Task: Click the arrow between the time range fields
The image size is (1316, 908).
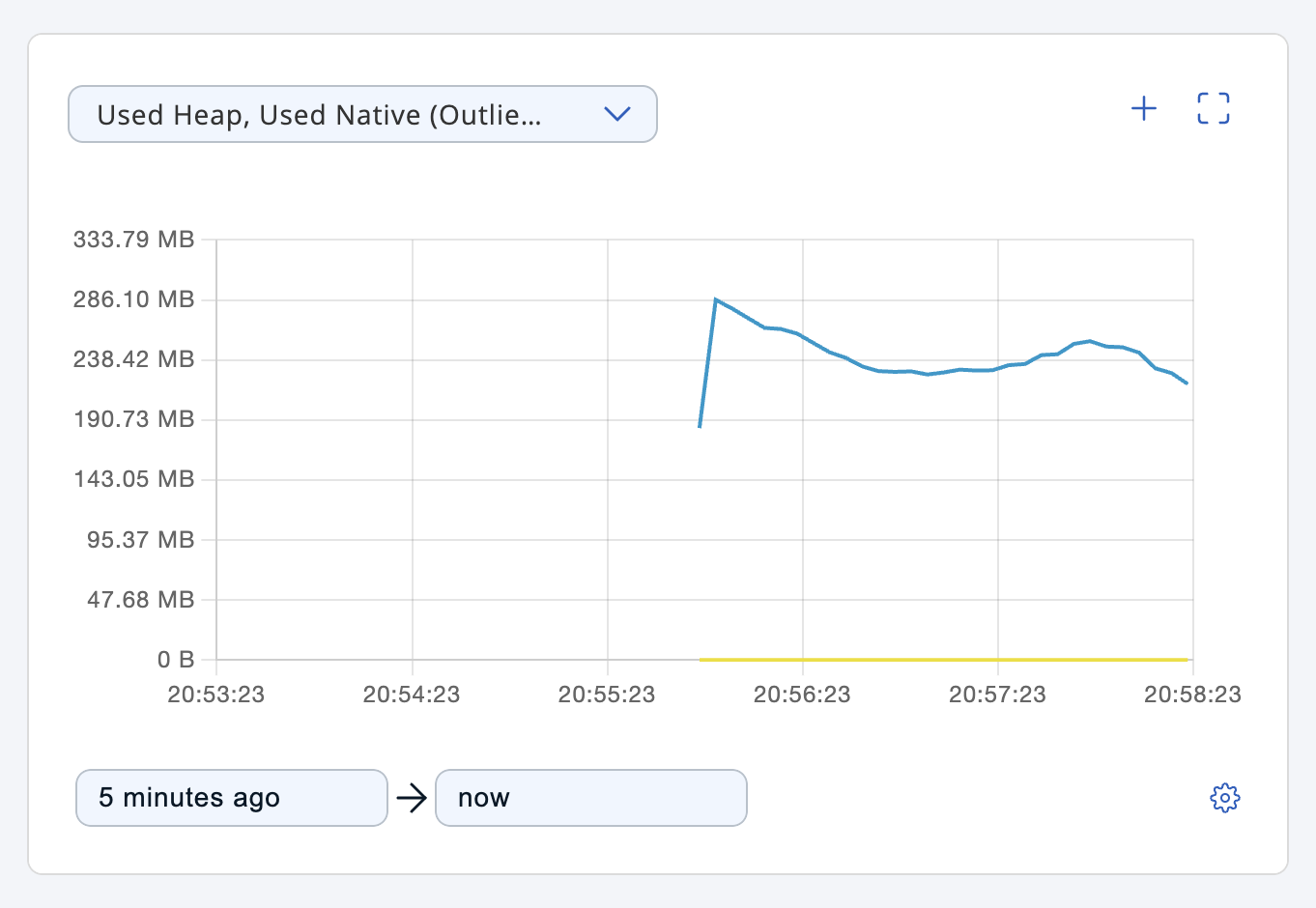Action: (x=412, y=798)
